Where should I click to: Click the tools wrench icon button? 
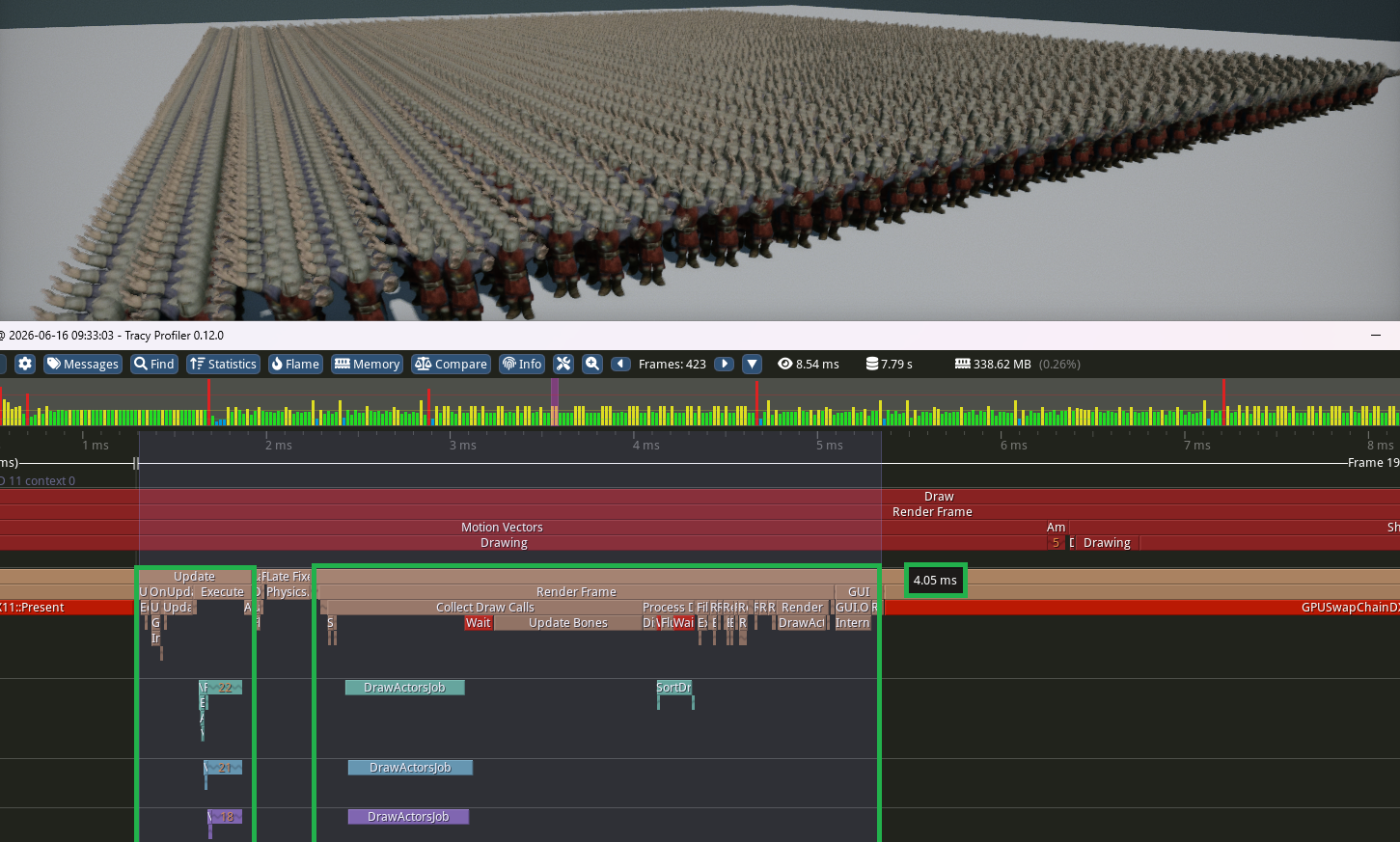(x=563, y=364)
